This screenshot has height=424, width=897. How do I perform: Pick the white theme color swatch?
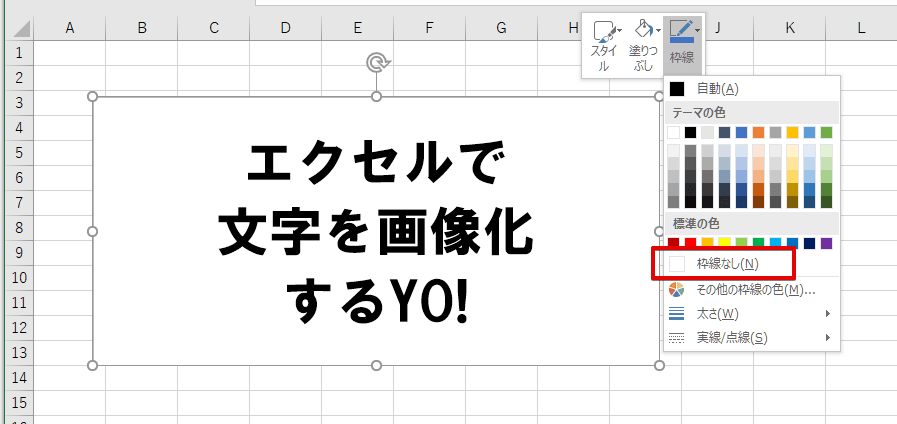pos(673,133)
